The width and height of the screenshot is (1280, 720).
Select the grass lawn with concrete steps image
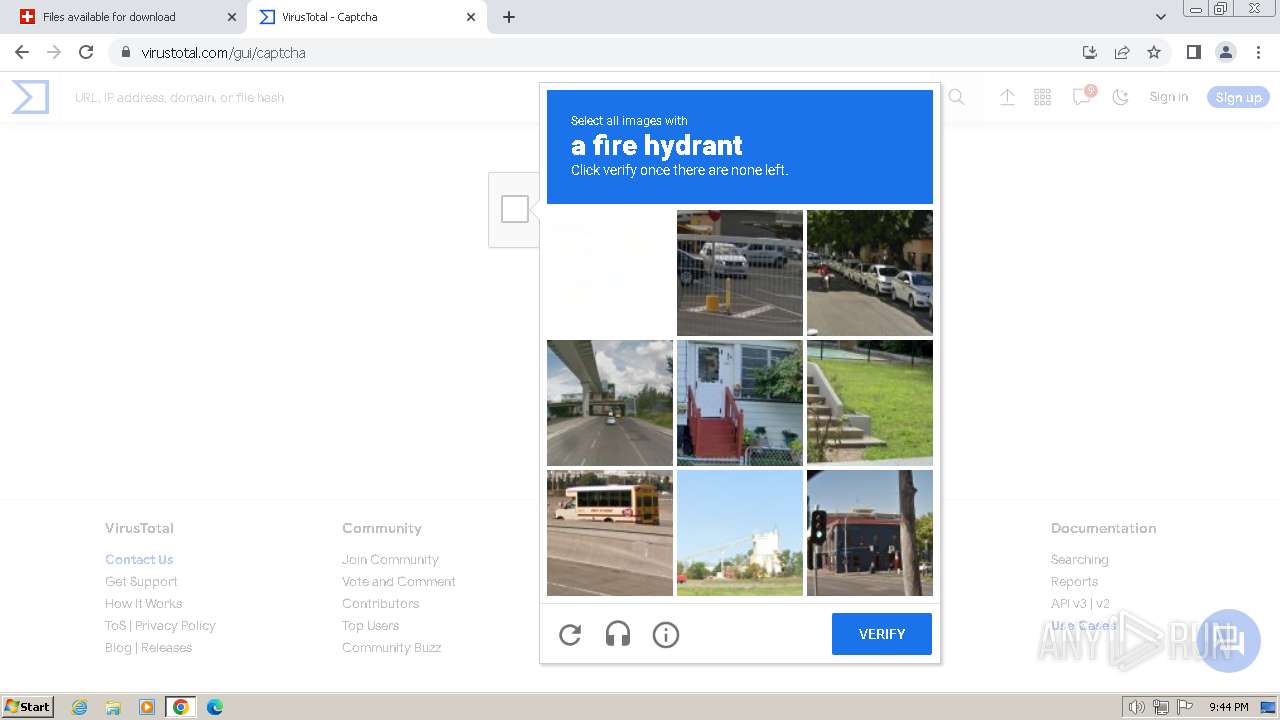870,403
